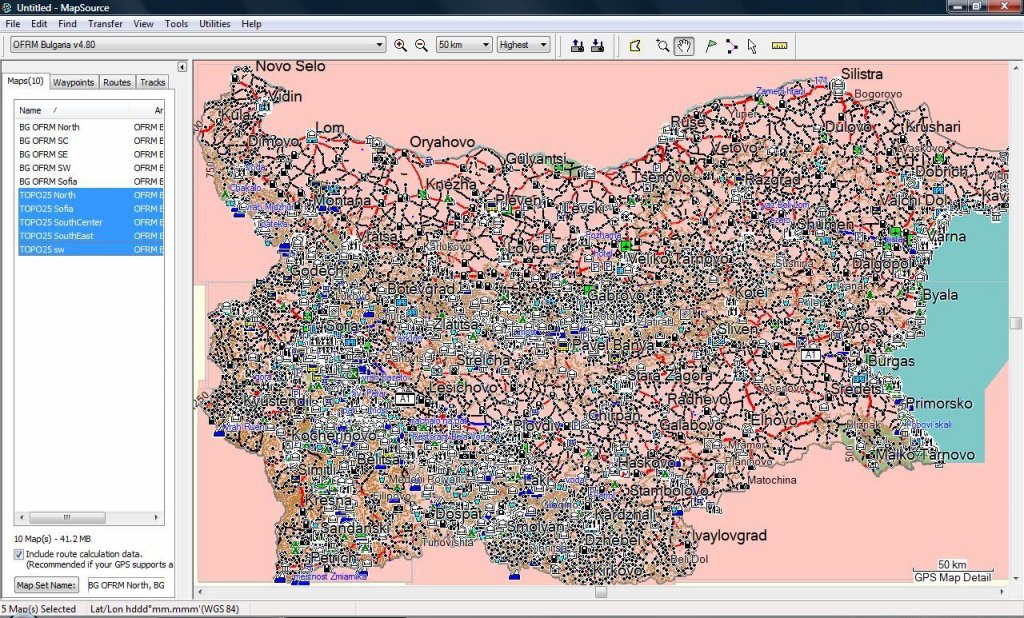1024x618 pixels.
Task: Select the Distance/Bearing ruler tool
Action: tap(780, 45)
